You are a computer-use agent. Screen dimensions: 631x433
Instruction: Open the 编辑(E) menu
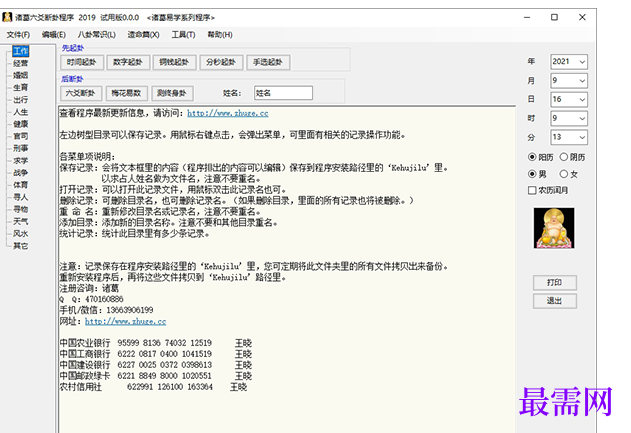tap(54, 35)
